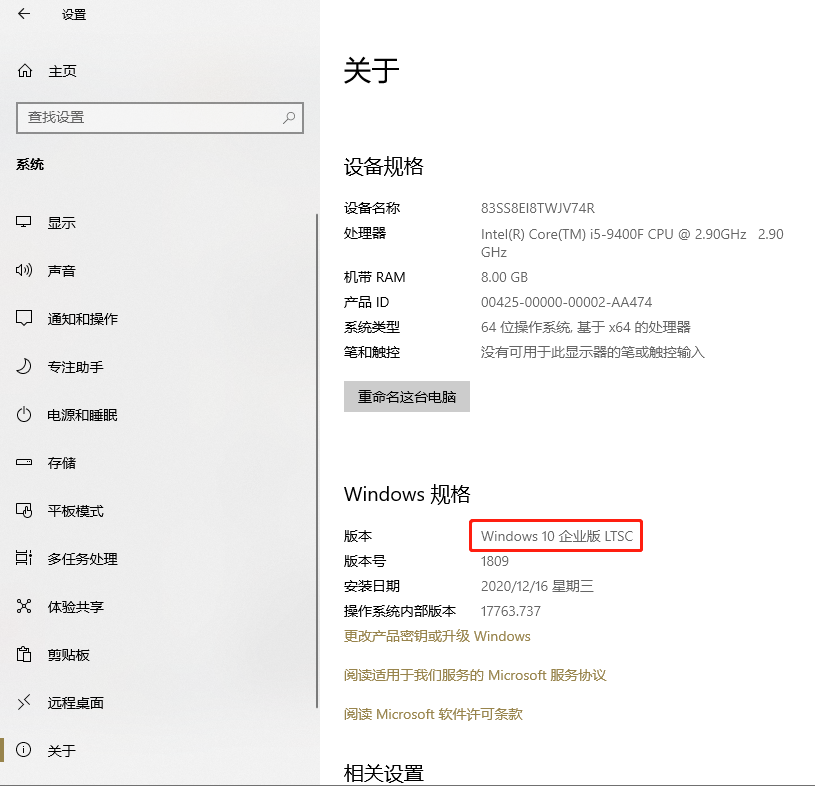Open 远程桌面 remote desktop settings
The width and height of the screenshot is (815, 789).
point(75,703)
